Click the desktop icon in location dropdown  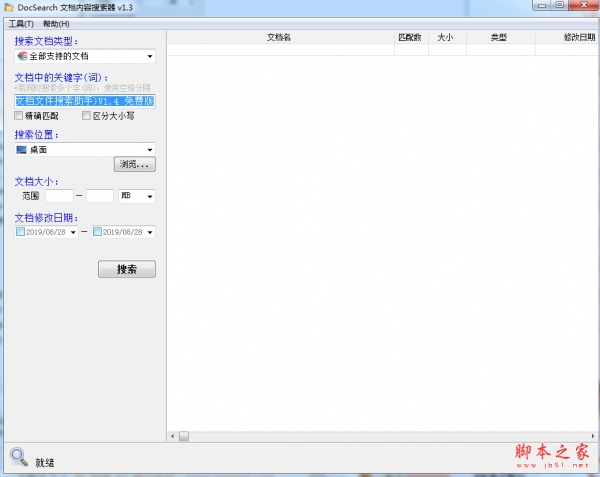click(x=22, y=150)
